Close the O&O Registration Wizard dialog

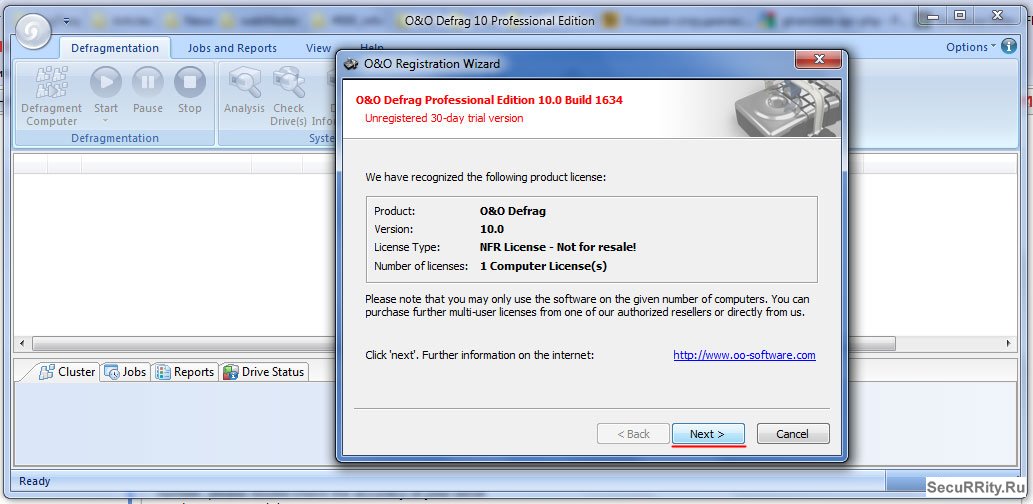pos(818,59)
